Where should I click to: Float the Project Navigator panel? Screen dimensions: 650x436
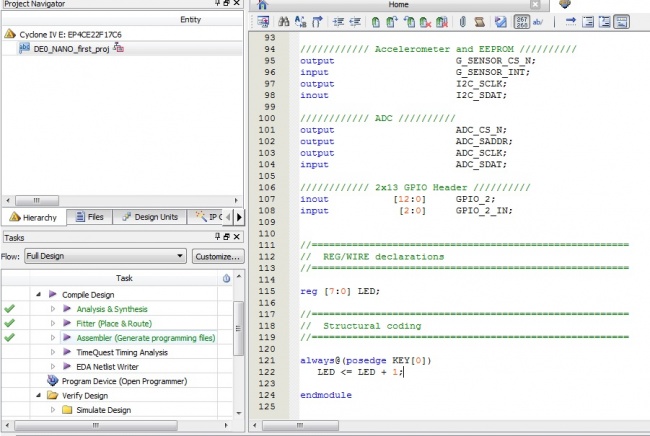(226, 3)
